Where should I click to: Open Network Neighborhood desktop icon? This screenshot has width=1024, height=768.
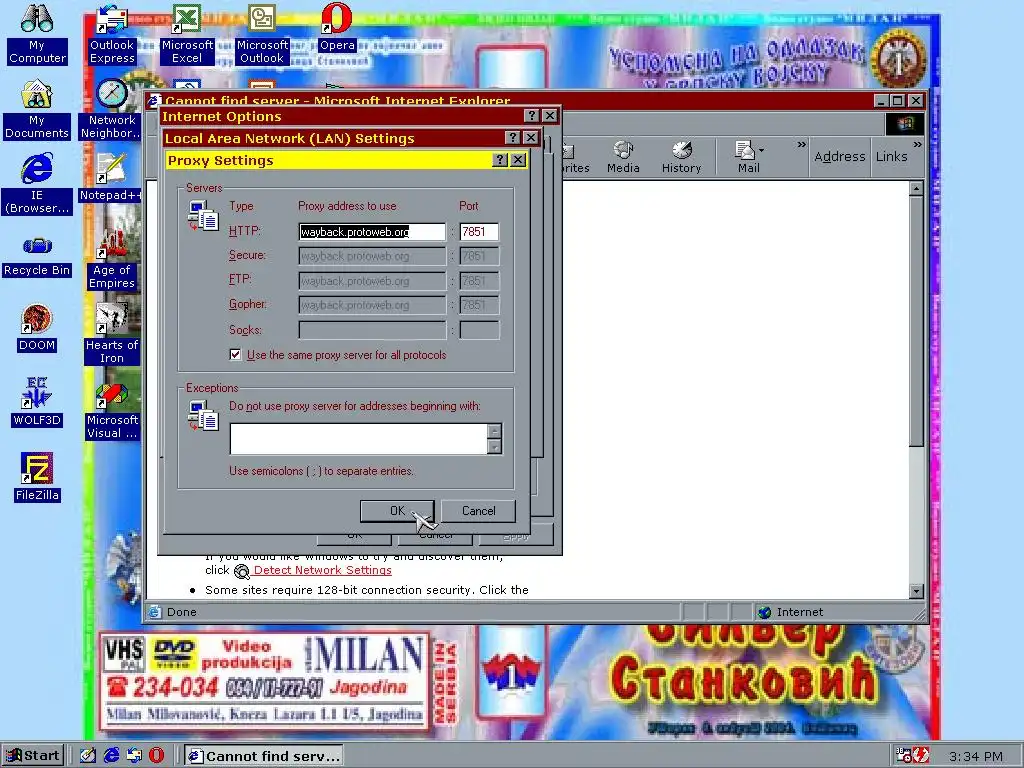(x=112, y=110)
